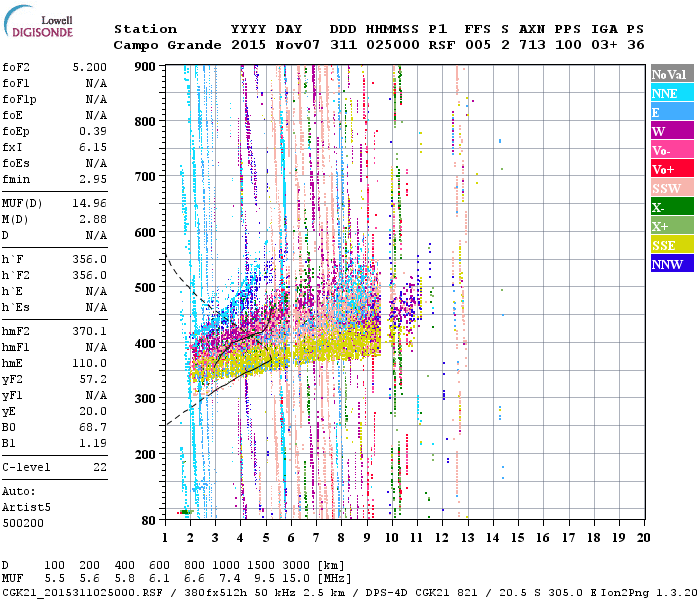Click the h`F2 value 356.0
This screenshot has height=600, width=700.
[x=90, y=275]
